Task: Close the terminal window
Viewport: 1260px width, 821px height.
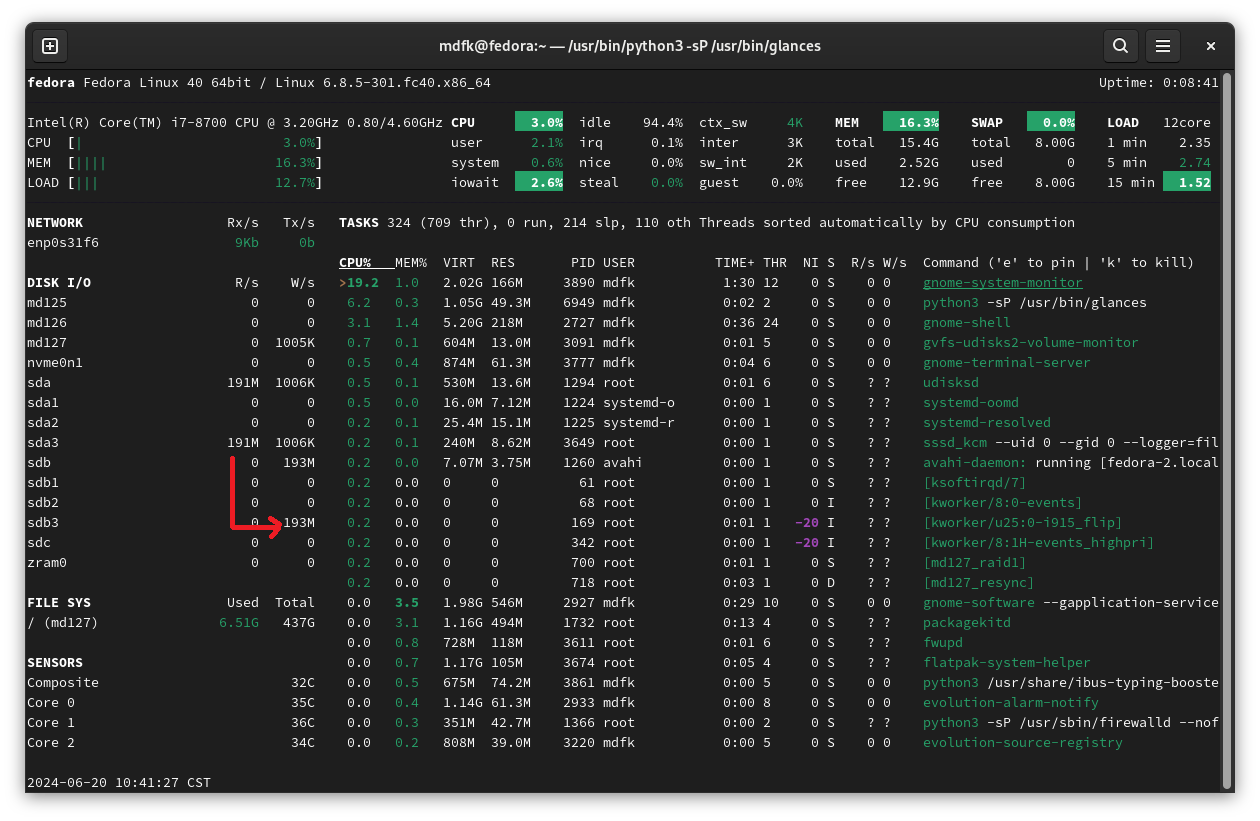Action: pos(1211,46)
